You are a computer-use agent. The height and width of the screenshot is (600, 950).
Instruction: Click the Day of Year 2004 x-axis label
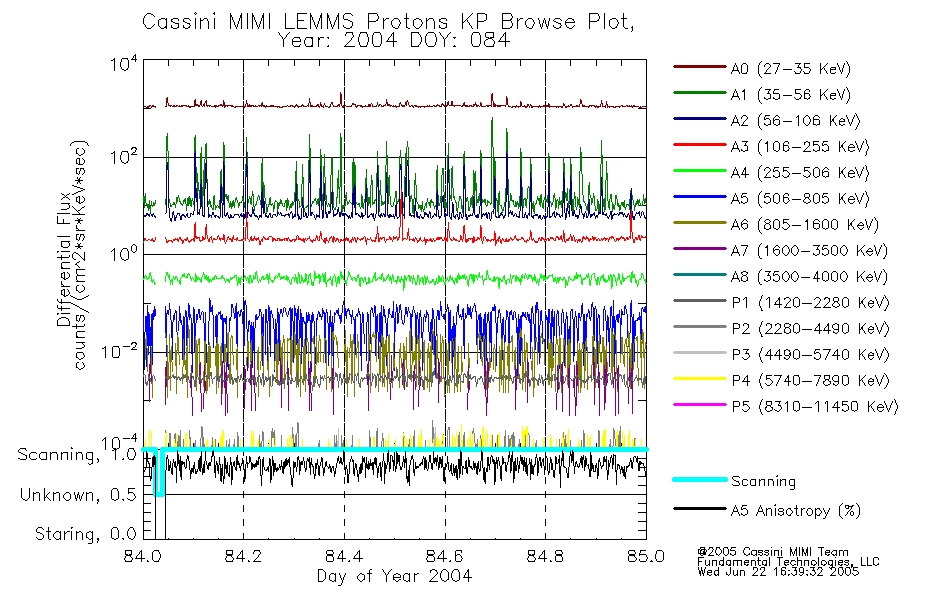tap(394, 576)
